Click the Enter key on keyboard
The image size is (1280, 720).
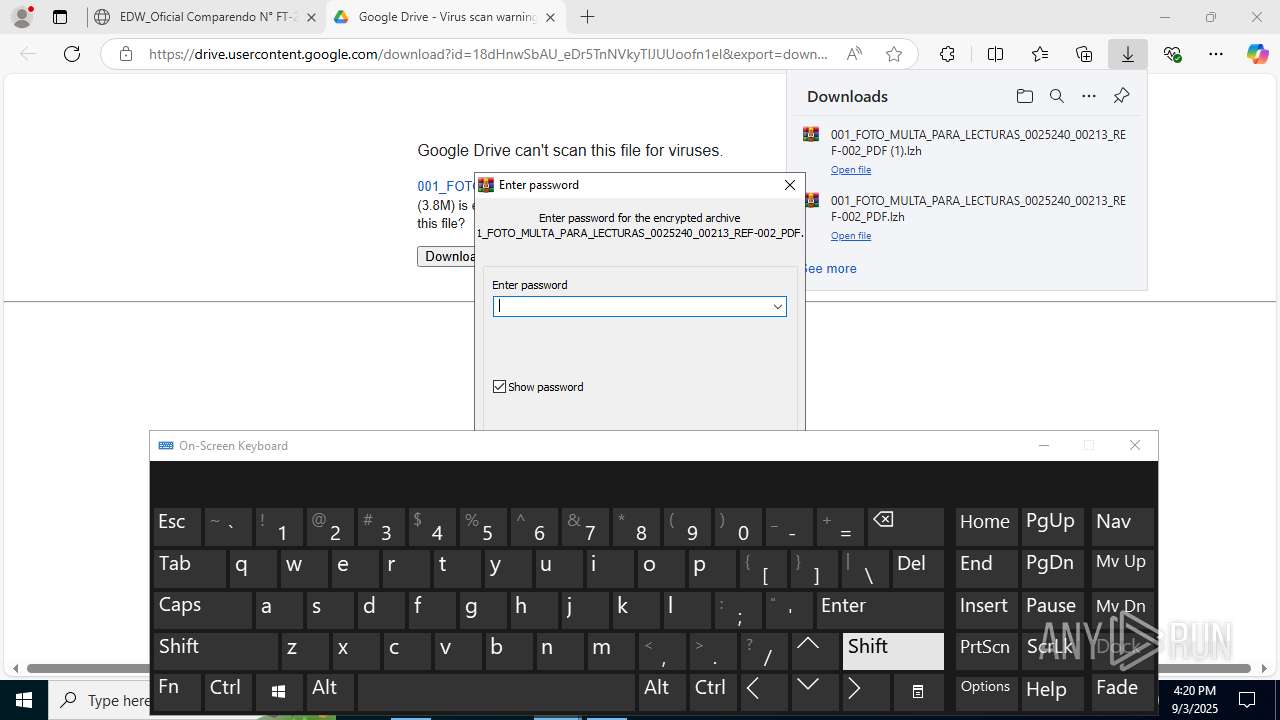click(x=879, y=609)
